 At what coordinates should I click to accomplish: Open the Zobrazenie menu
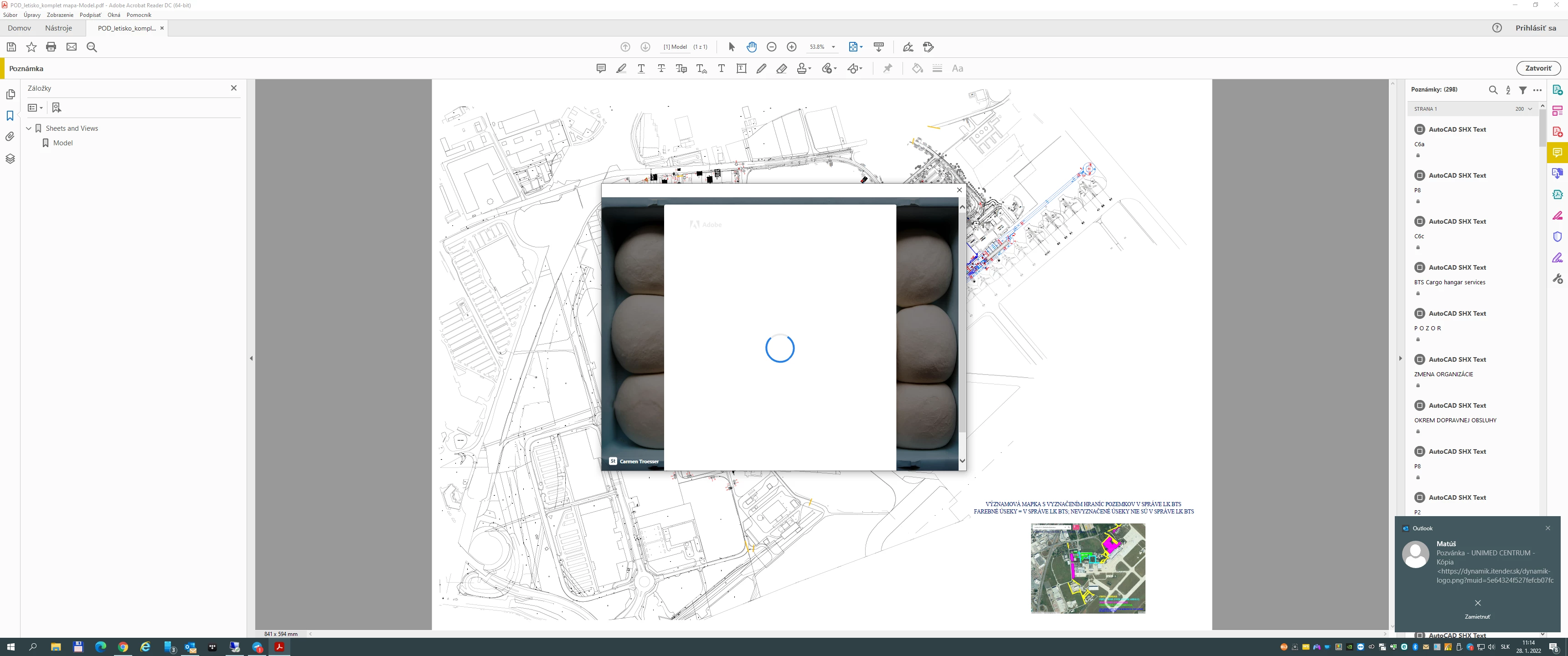[x=60, y=15]
